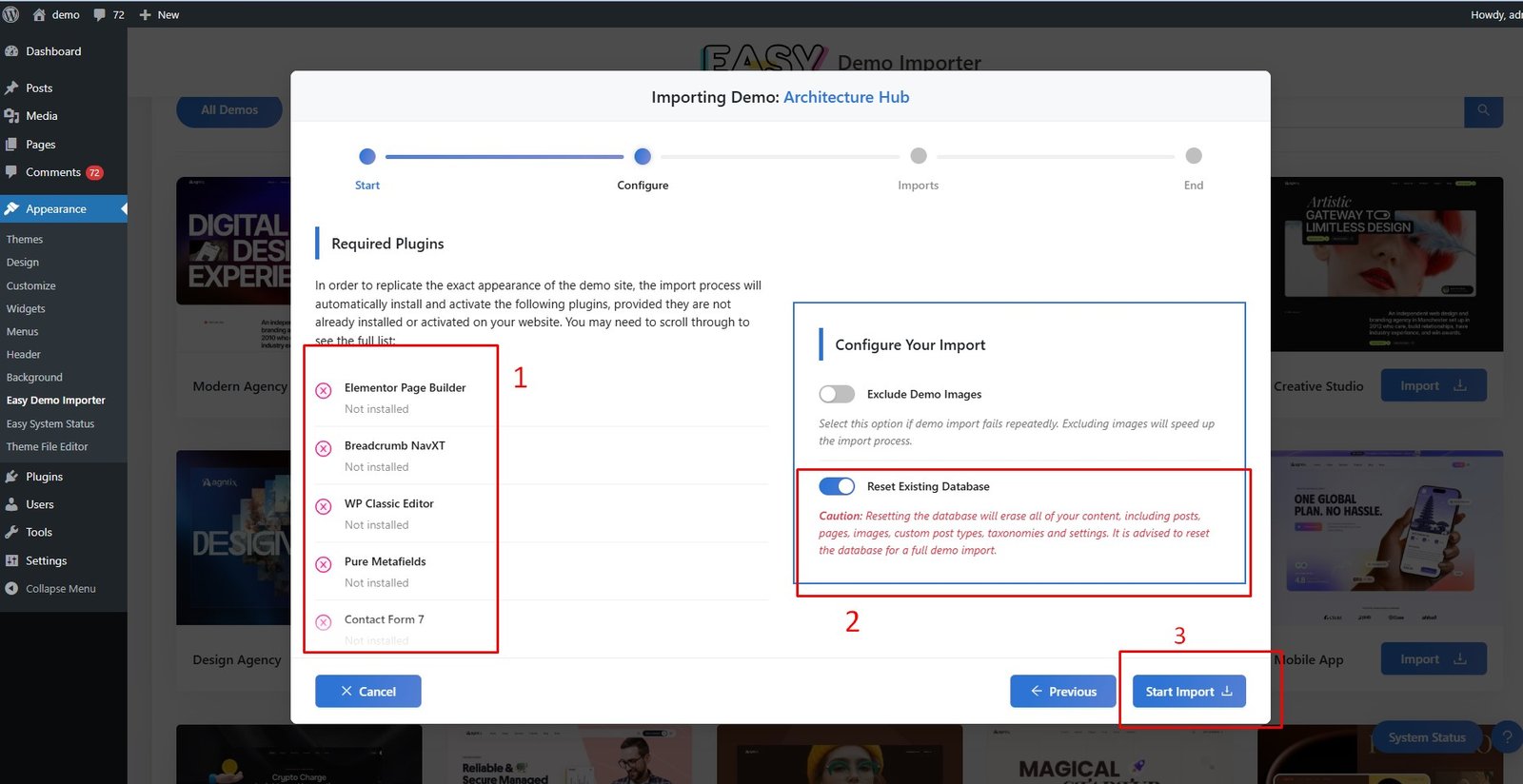Enable the Exclude Demo Images toggle
This screenshot has height=784, width=1523.
click(x=837, y=394)
